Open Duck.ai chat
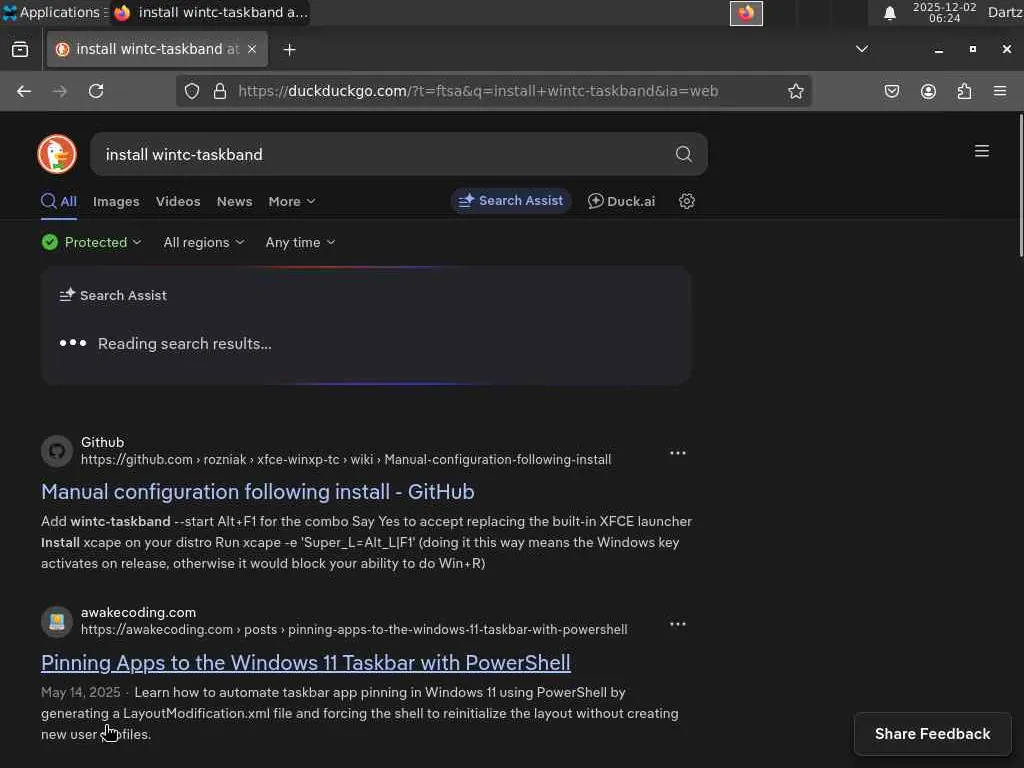Image resolution: width=1024 pixels, height=768 pixels. point(622,201)
